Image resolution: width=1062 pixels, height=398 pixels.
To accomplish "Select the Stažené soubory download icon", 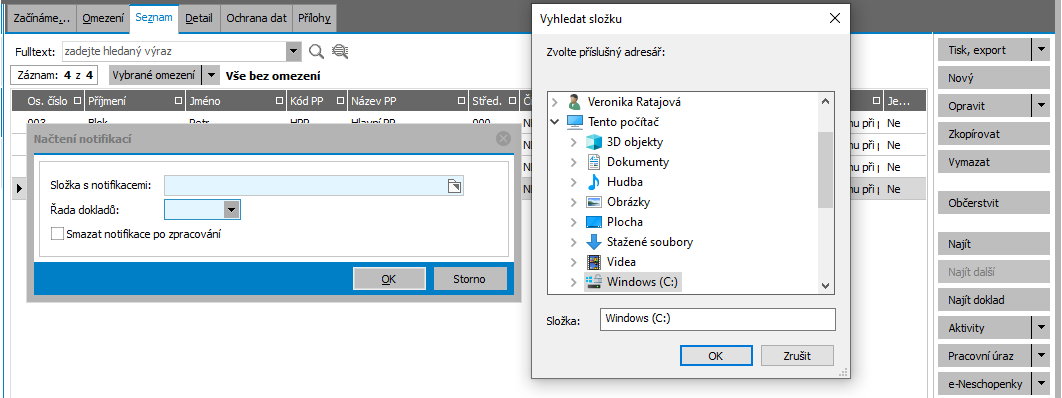I will [593, 242].
